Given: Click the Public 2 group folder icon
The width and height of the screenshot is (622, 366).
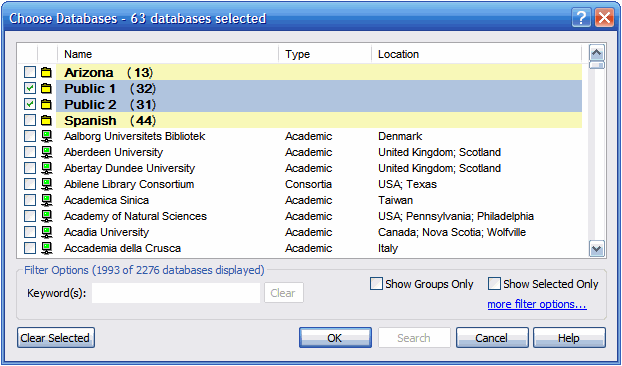Looking at the screenshot, I should 47,104.
